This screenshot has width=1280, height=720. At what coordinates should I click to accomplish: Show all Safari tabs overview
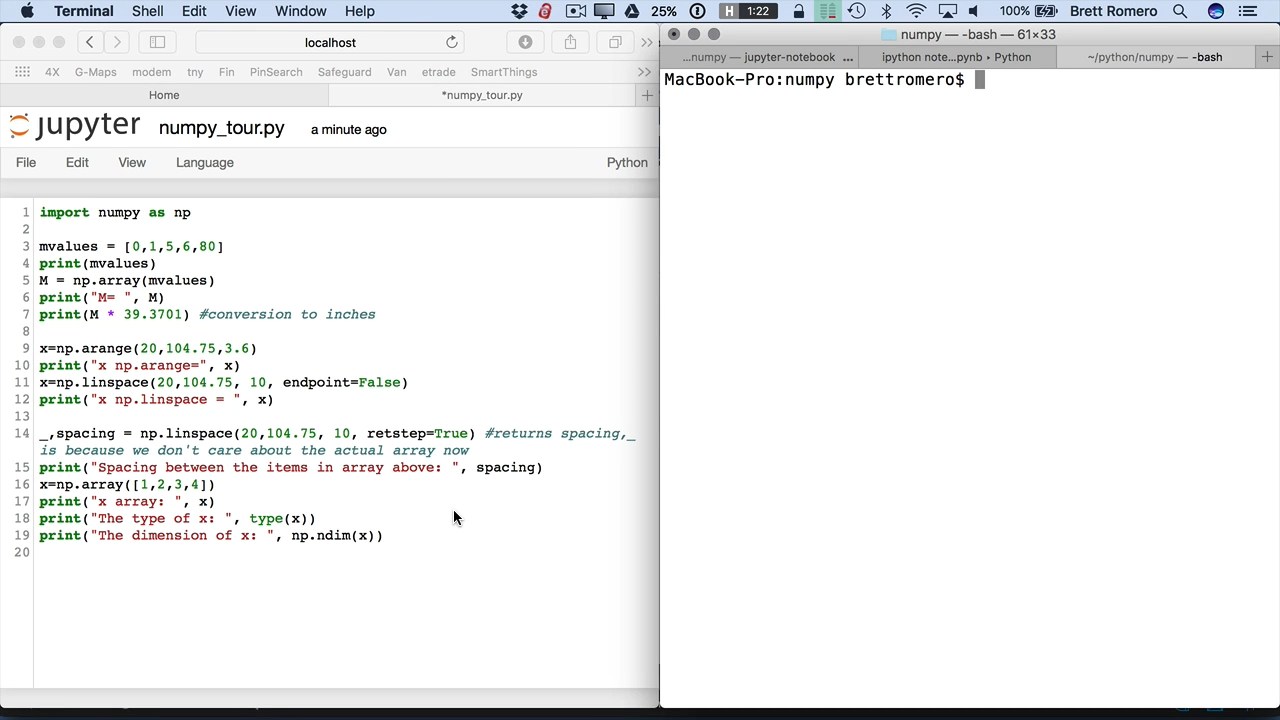coord(615,42)
